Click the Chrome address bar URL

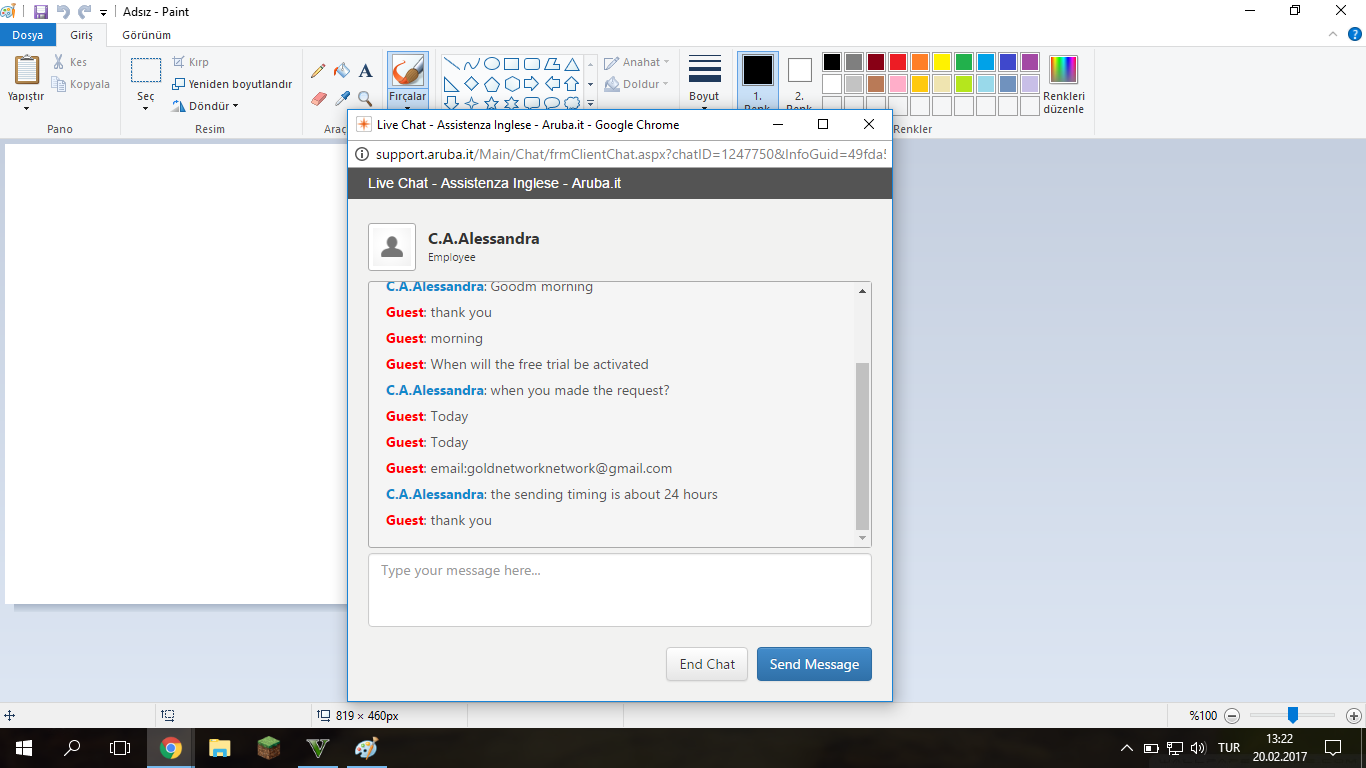630,154
